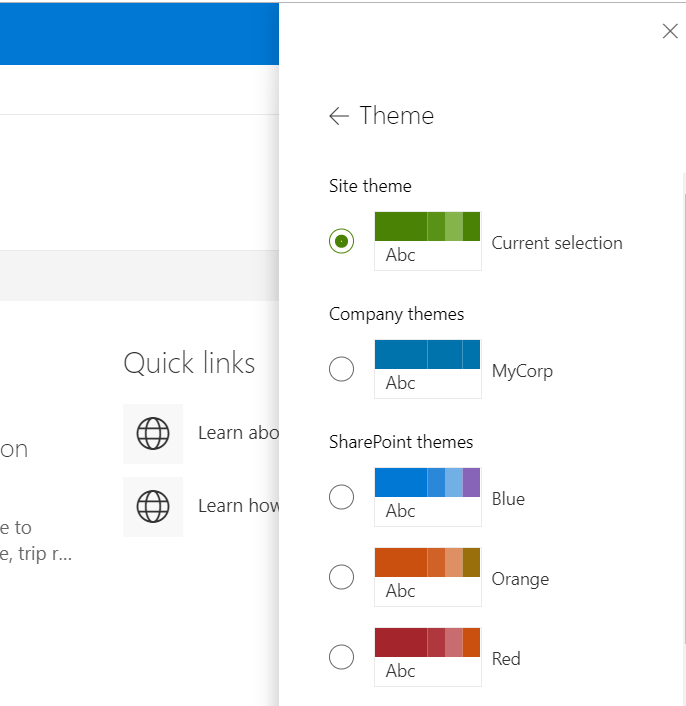Viewport: 686px width, 706px height.
Task: Click the Blue theme color swatch
Action: point(428,497)
